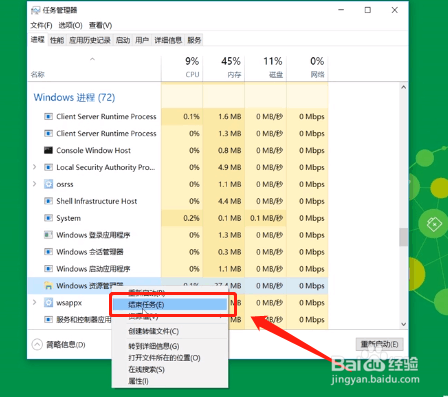448x397 pixels.
Task: Click the Console Window Host icon
Action: coord(48,150)
